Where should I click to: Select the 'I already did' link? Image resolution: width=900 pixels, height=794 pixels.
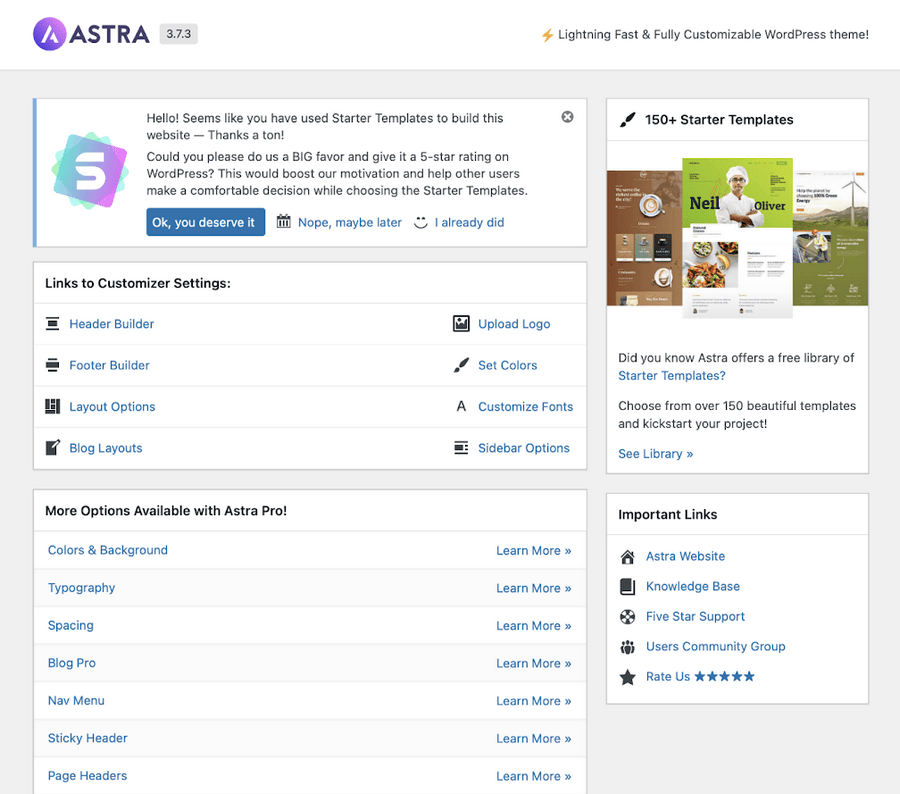click(469, 223)
